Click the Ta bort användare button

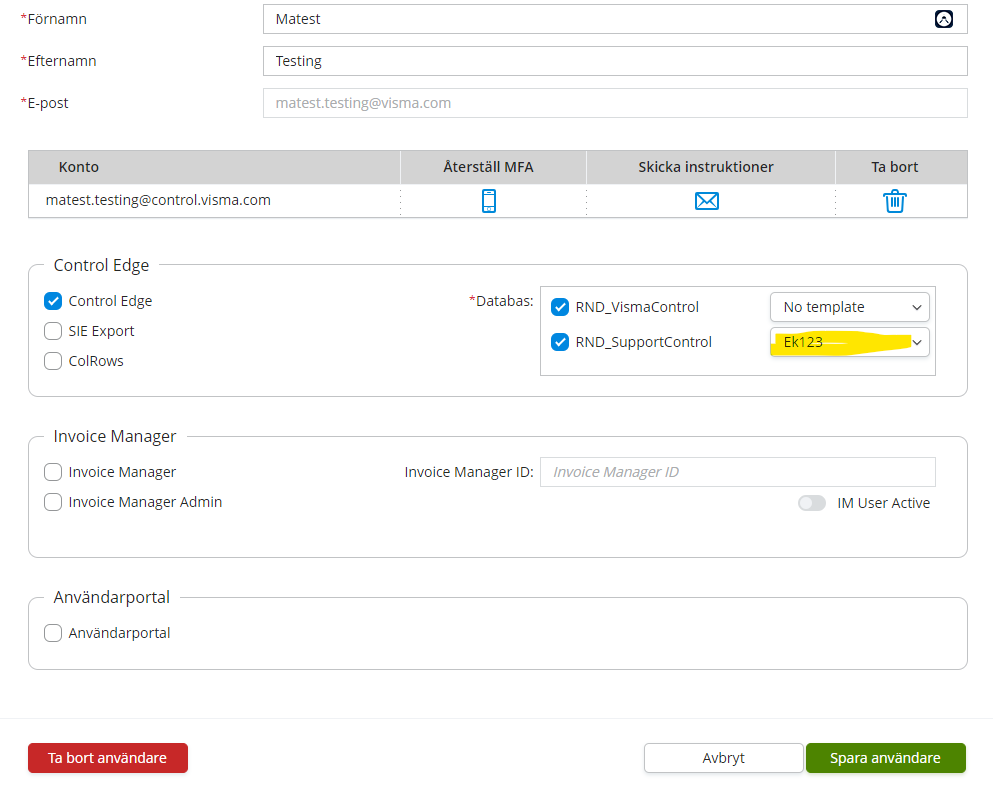click(x=108, y=758)
